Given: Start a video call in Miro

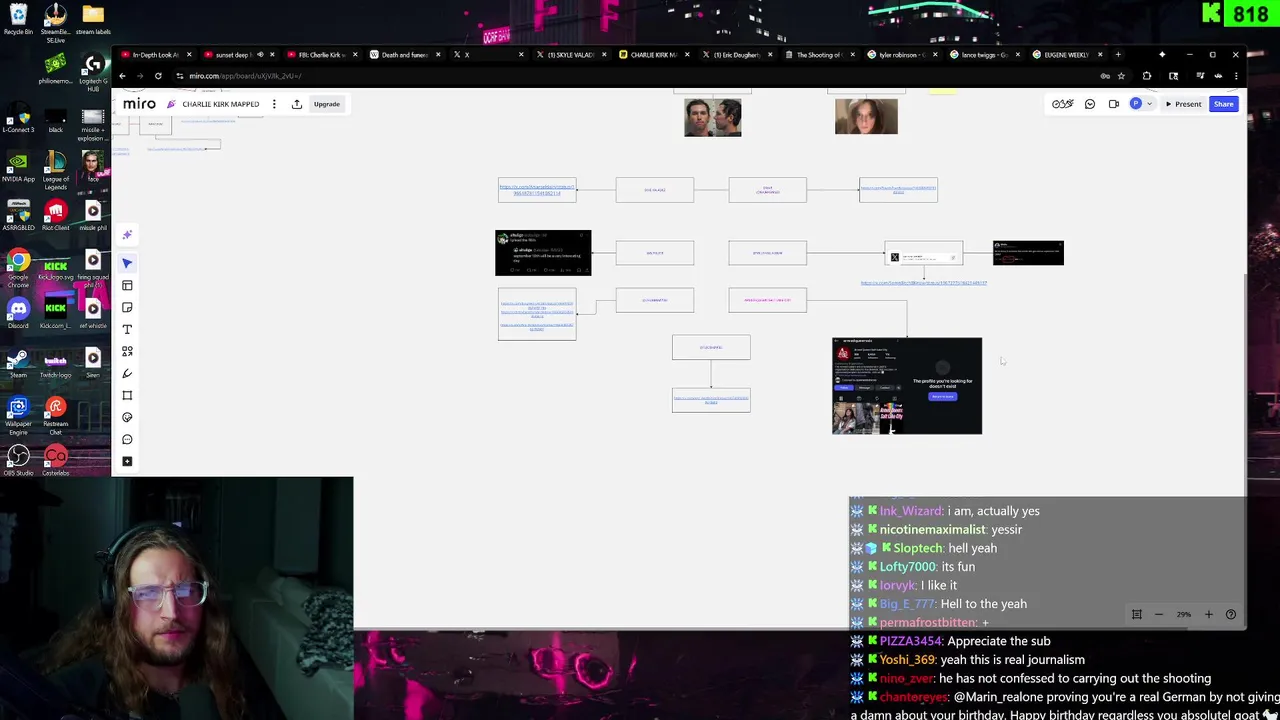Looking at the screenshot, I should tap(1114, 104).
